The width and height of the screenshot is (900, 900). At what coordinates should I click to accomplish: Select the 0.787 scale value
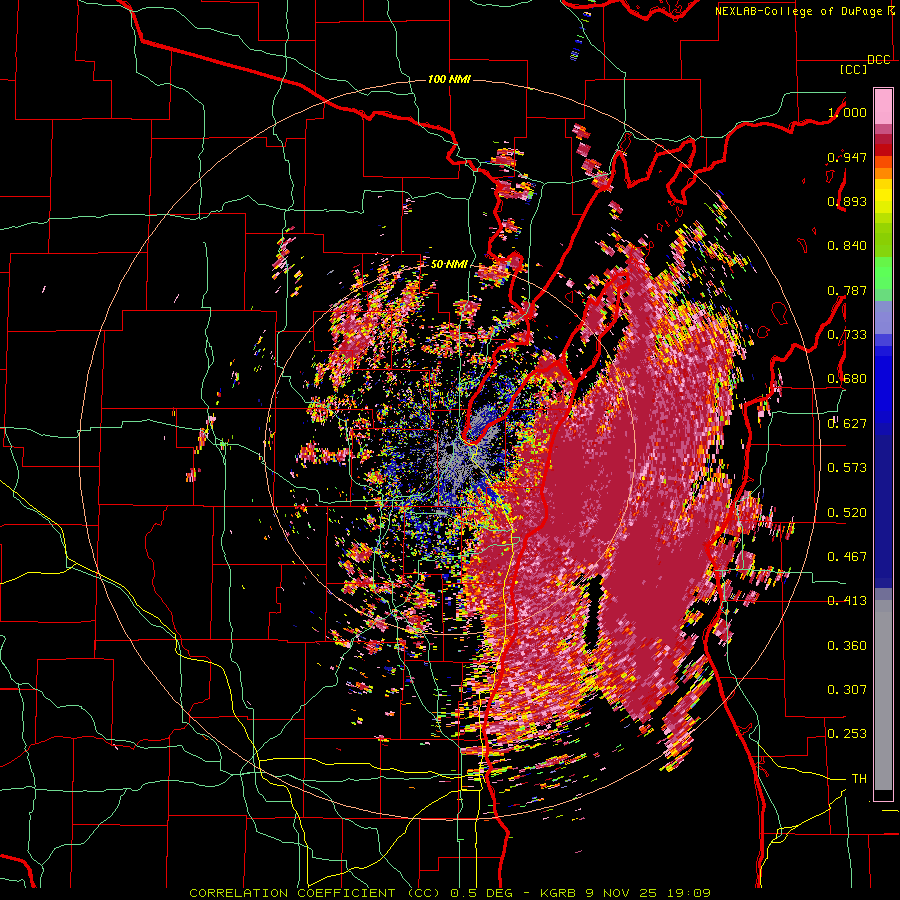(847, 290)
